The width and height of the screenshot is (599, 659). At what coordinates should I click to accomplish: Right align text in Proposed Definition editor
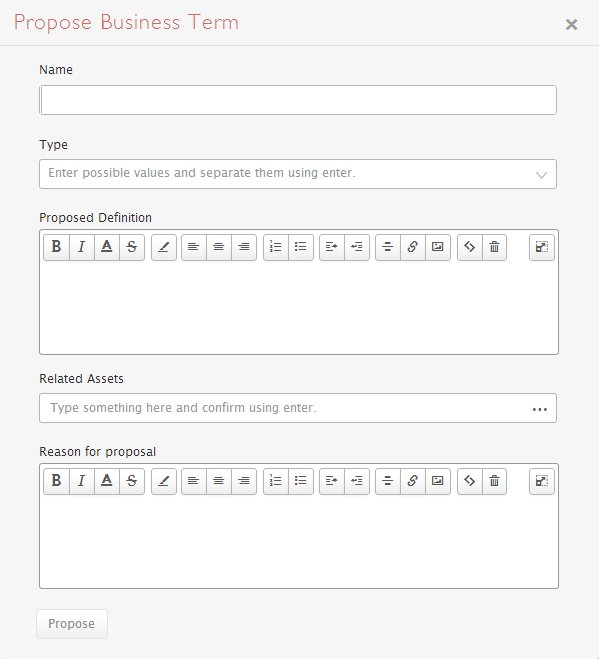244,247
